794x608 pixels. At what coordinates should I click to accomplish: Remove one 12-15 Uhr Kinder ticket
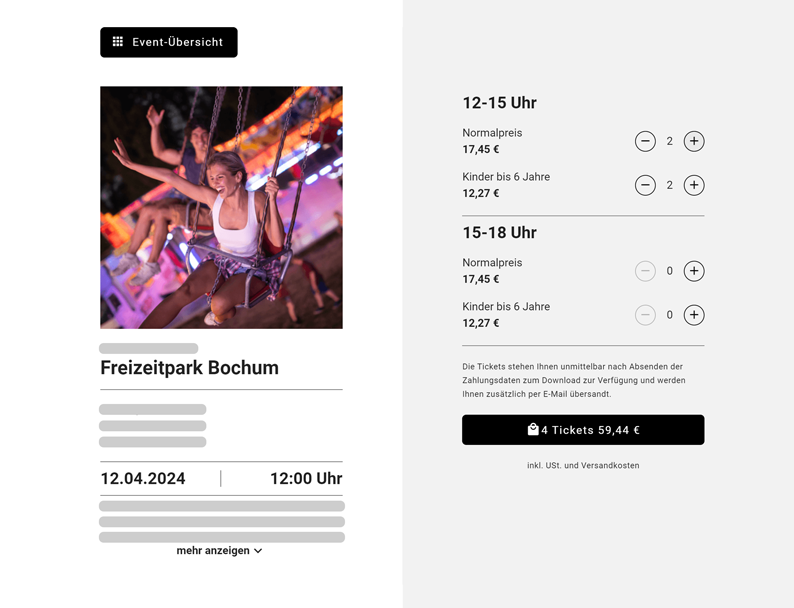click(x=645, y=185)
